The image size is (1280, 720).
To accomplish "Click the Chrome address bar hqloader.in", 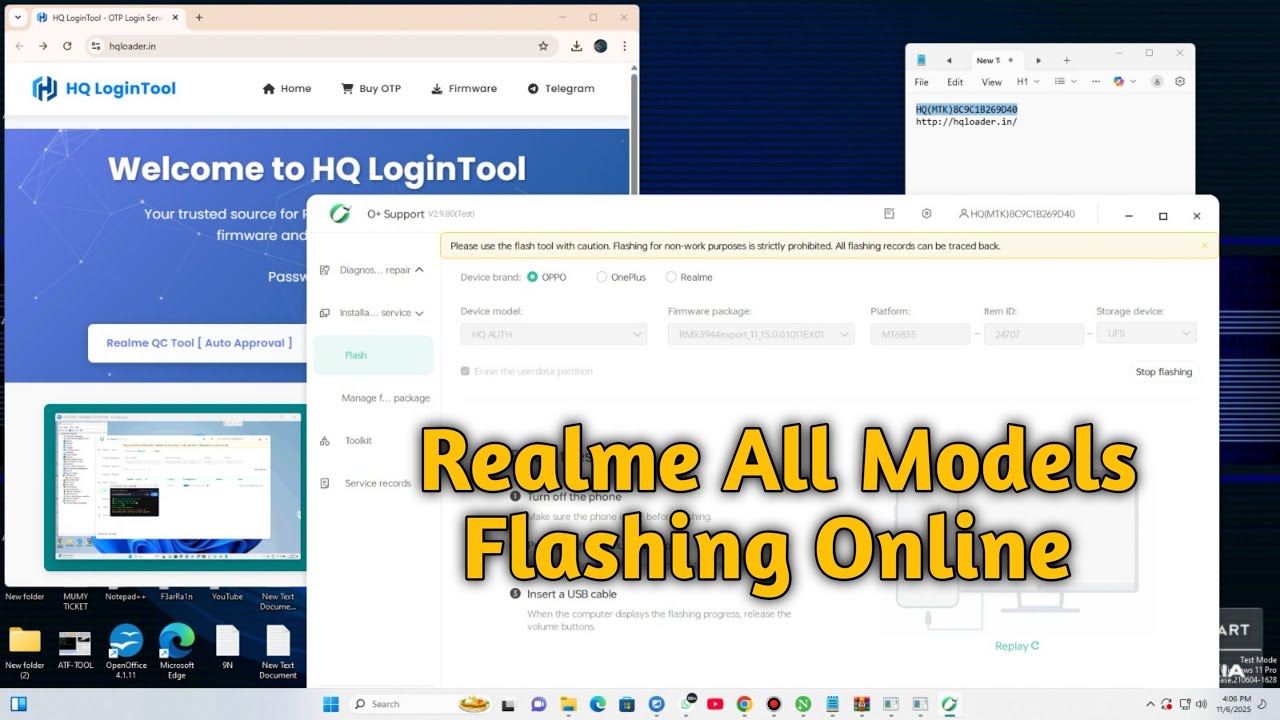I will pyautogui.click(x=320, y=46).
